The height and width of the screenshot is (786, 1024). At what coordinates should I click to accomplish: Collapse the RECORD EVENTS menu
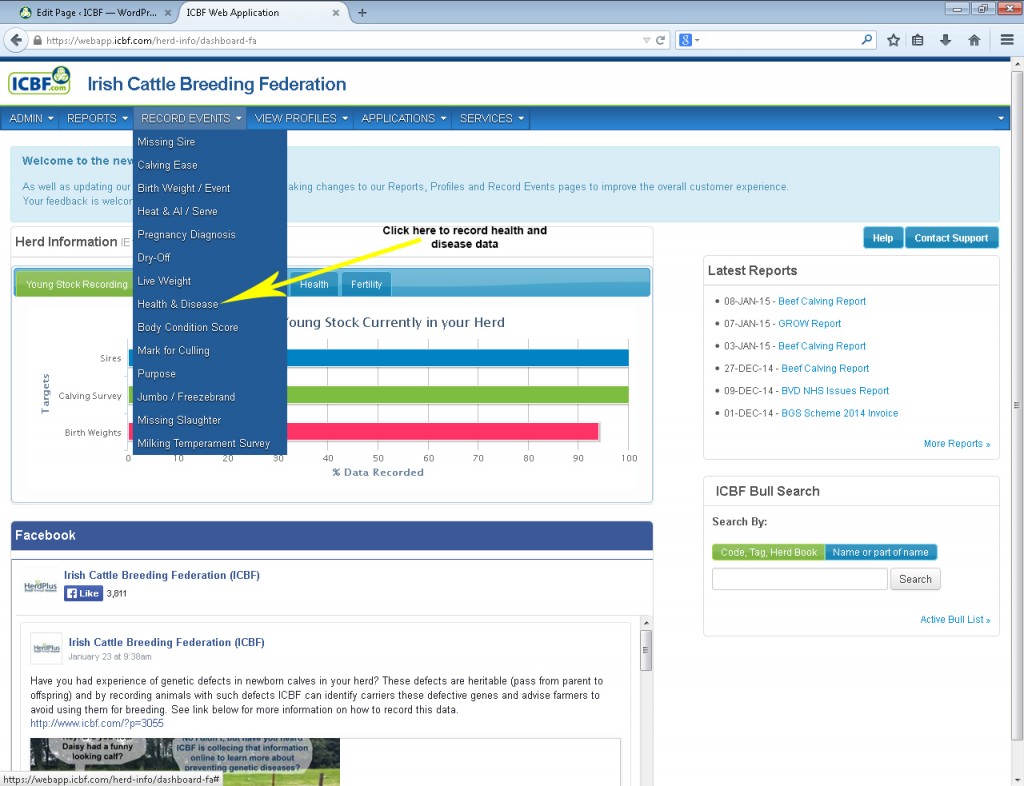click(x=191, y=118)
